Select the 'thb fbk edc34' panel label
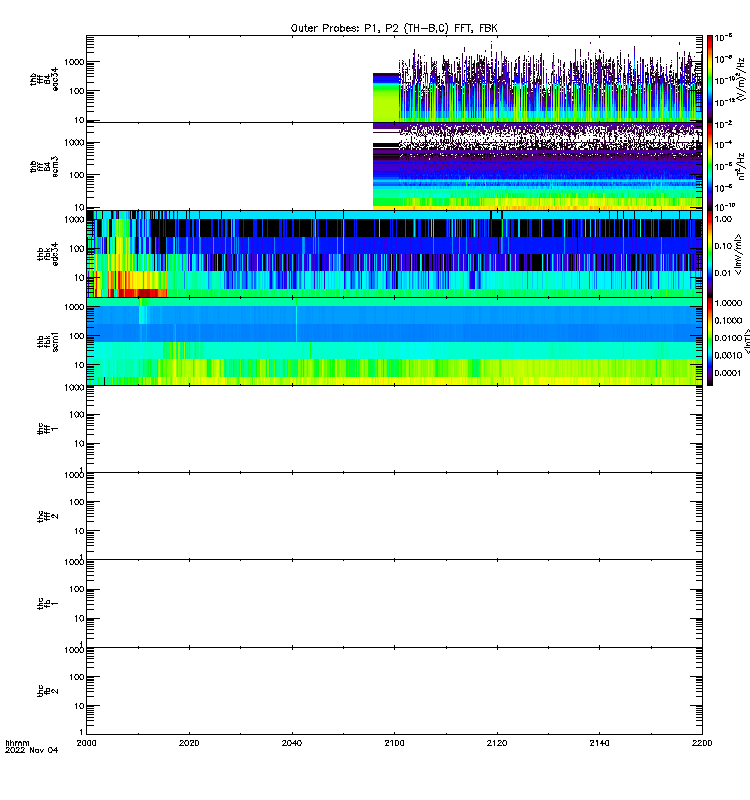The height and width of the screenshot is (800, 750). (48, 254)
